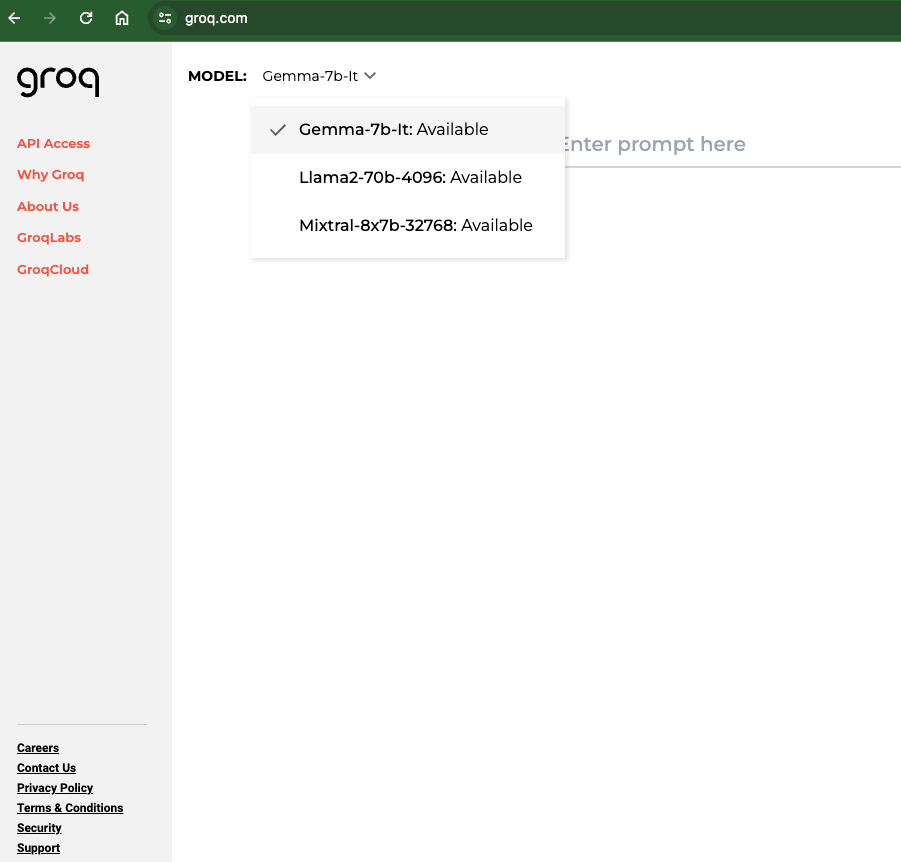Select Gemma-7b-It: Available option
Viewport: 901px width, 862px height.
click(408, 129)
